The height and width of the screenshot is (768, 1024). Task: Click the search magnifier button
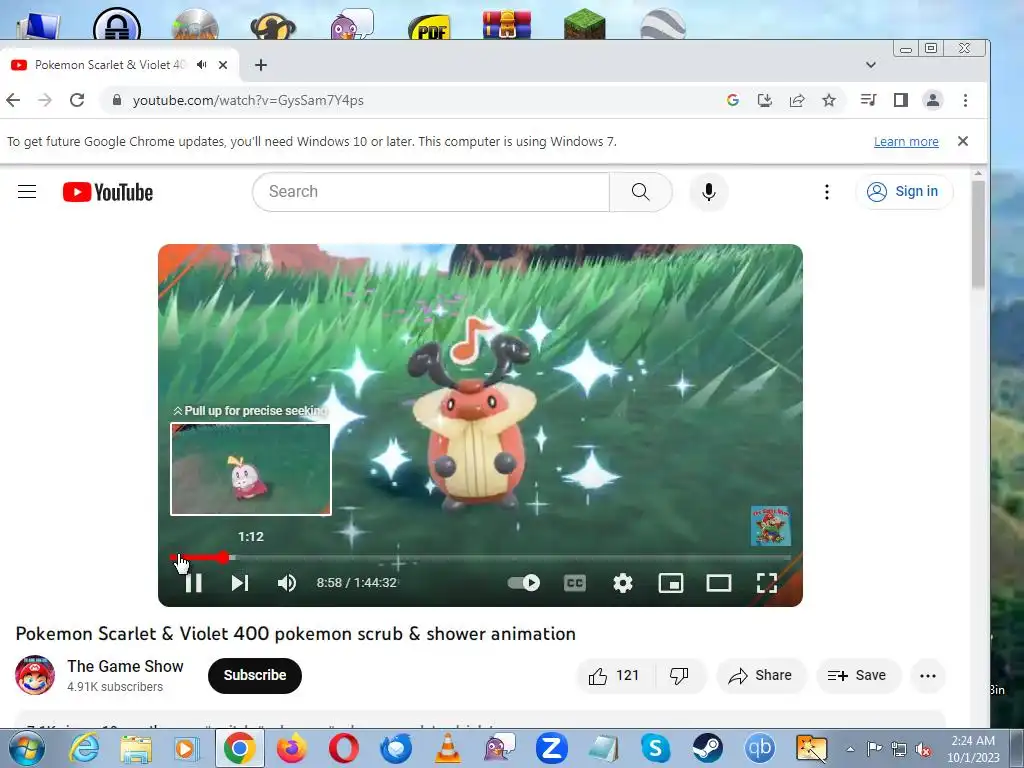tap(641, 191)
